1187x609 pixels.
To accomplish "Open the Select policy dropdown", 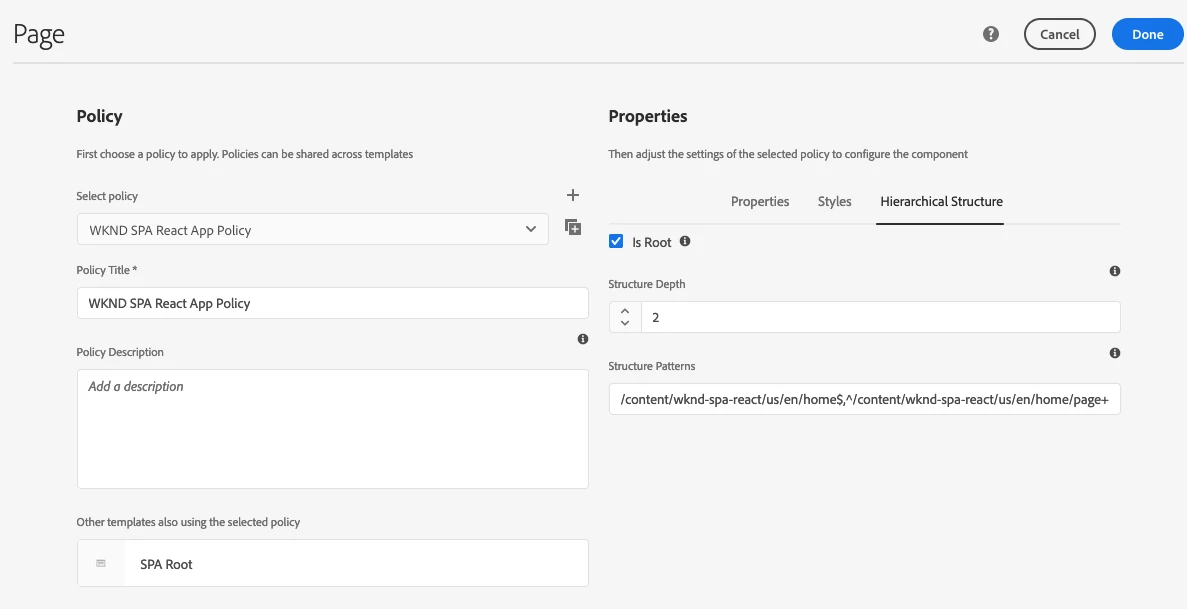I will point(313,230).
